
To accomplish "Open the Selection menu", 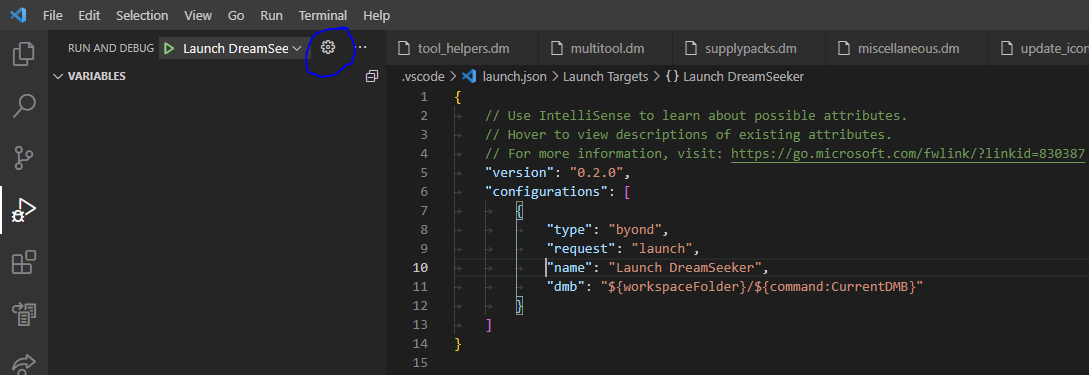I will (142, 15).
